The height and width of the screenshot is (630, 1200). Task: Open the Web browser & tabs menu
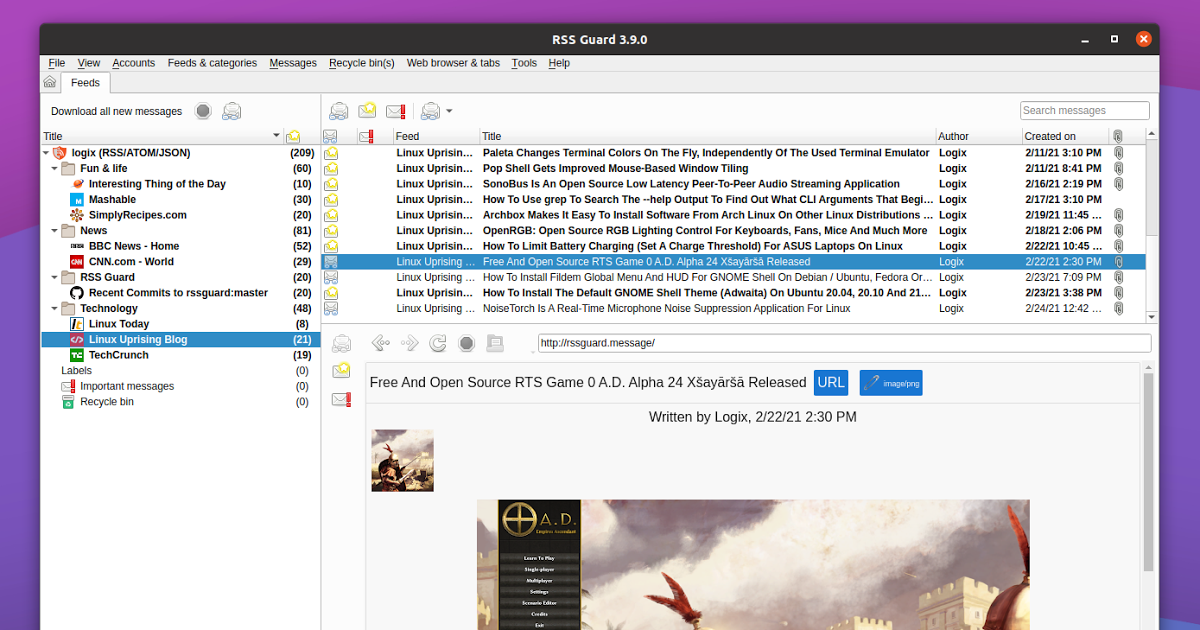[453, 63]
